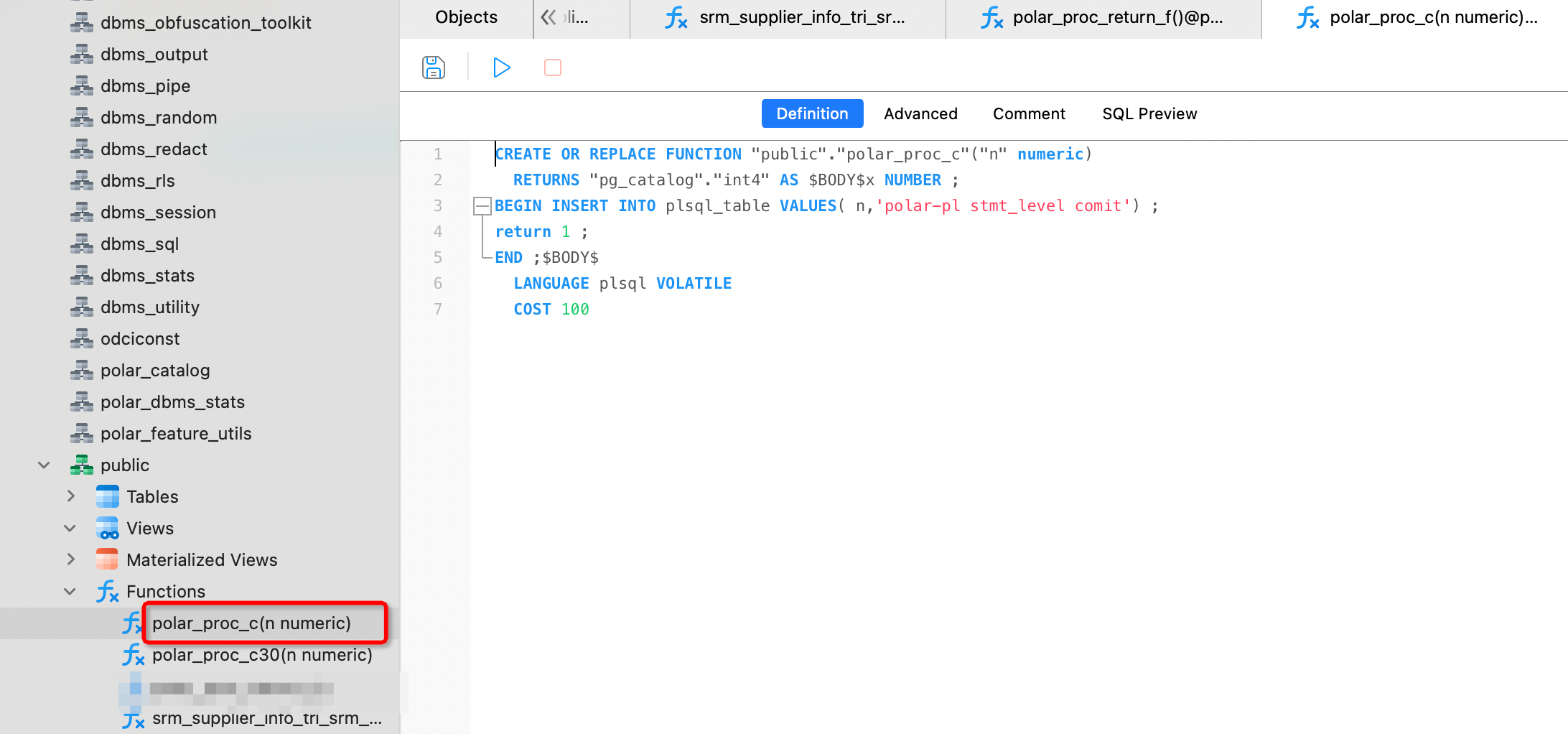Click the green public schema icon
Screen dimensions: 1568x734
(x=82, y=465)
